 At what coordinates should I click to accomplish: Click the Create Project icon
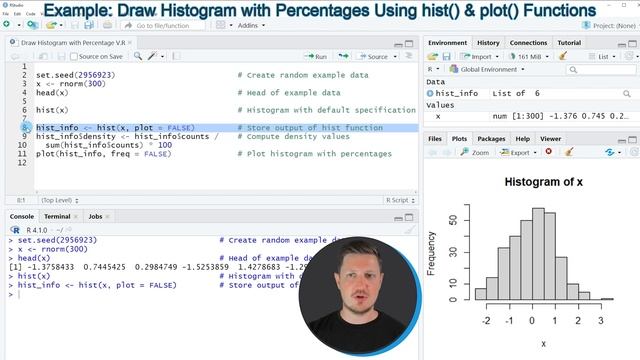tap(32, 25)
